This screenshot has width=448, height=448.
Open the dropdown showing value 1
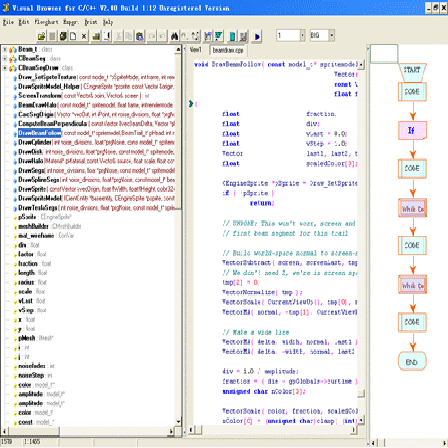point(303,35)
